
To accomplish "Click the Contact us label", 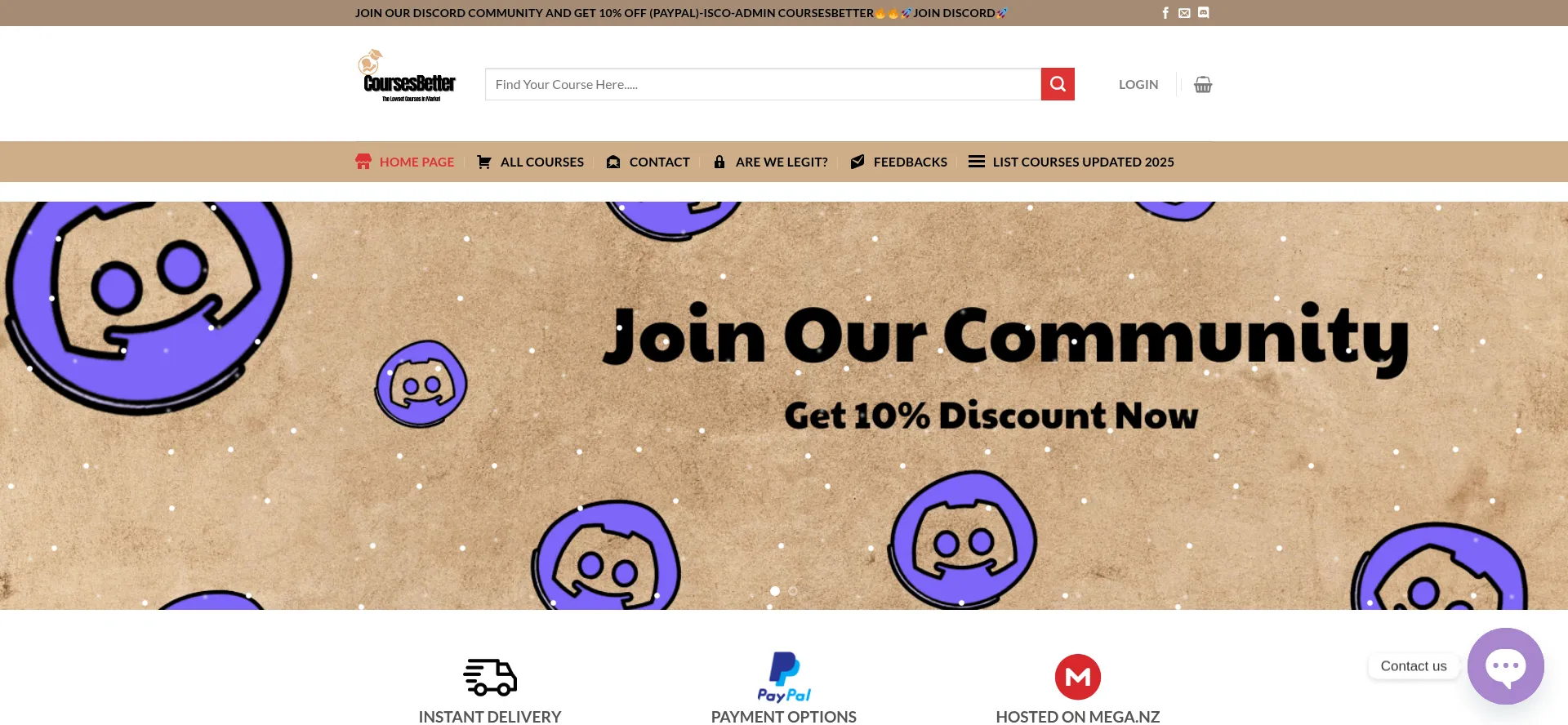I will pos(1414,666).
